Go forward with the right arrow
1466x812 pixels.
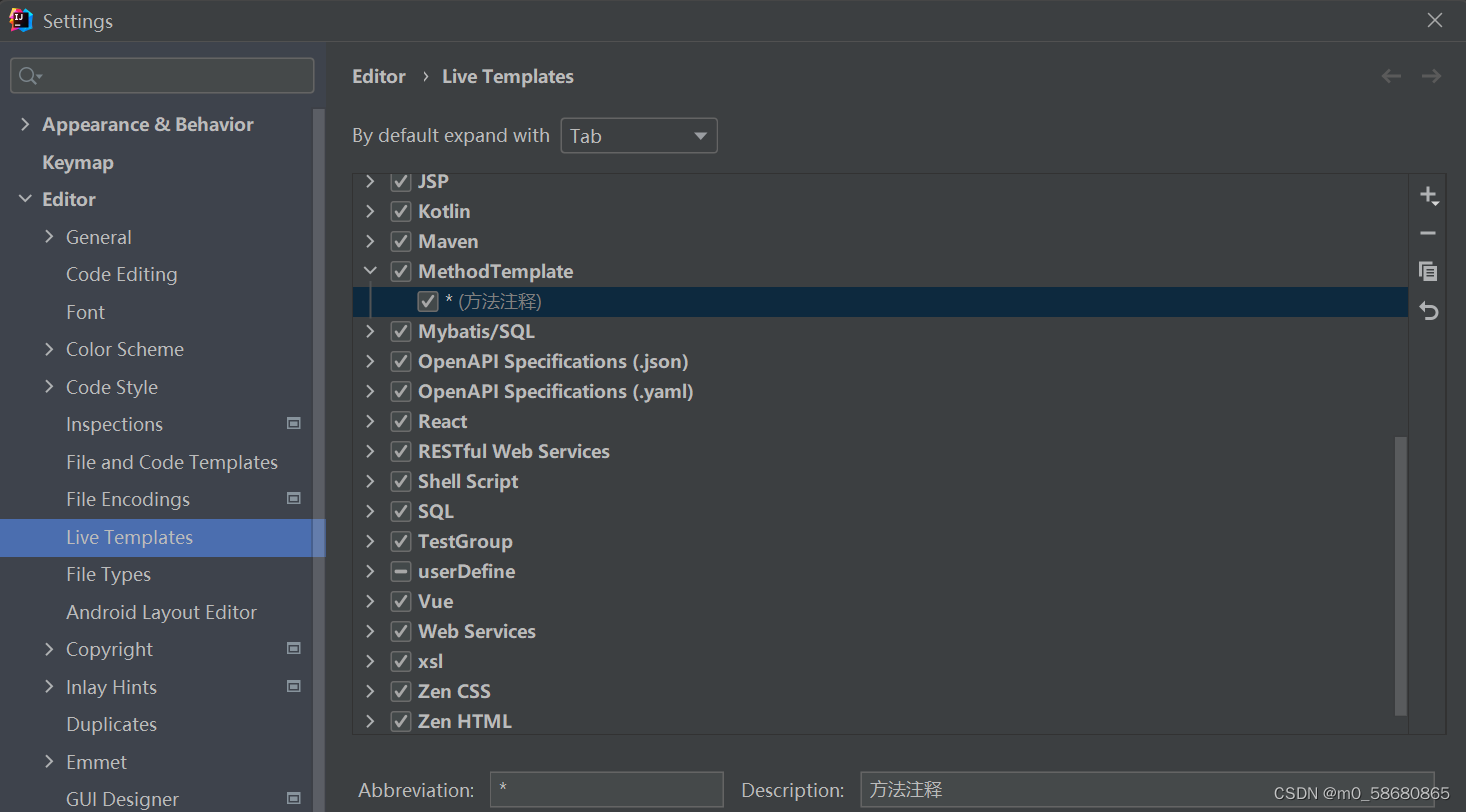[1432, 76]
